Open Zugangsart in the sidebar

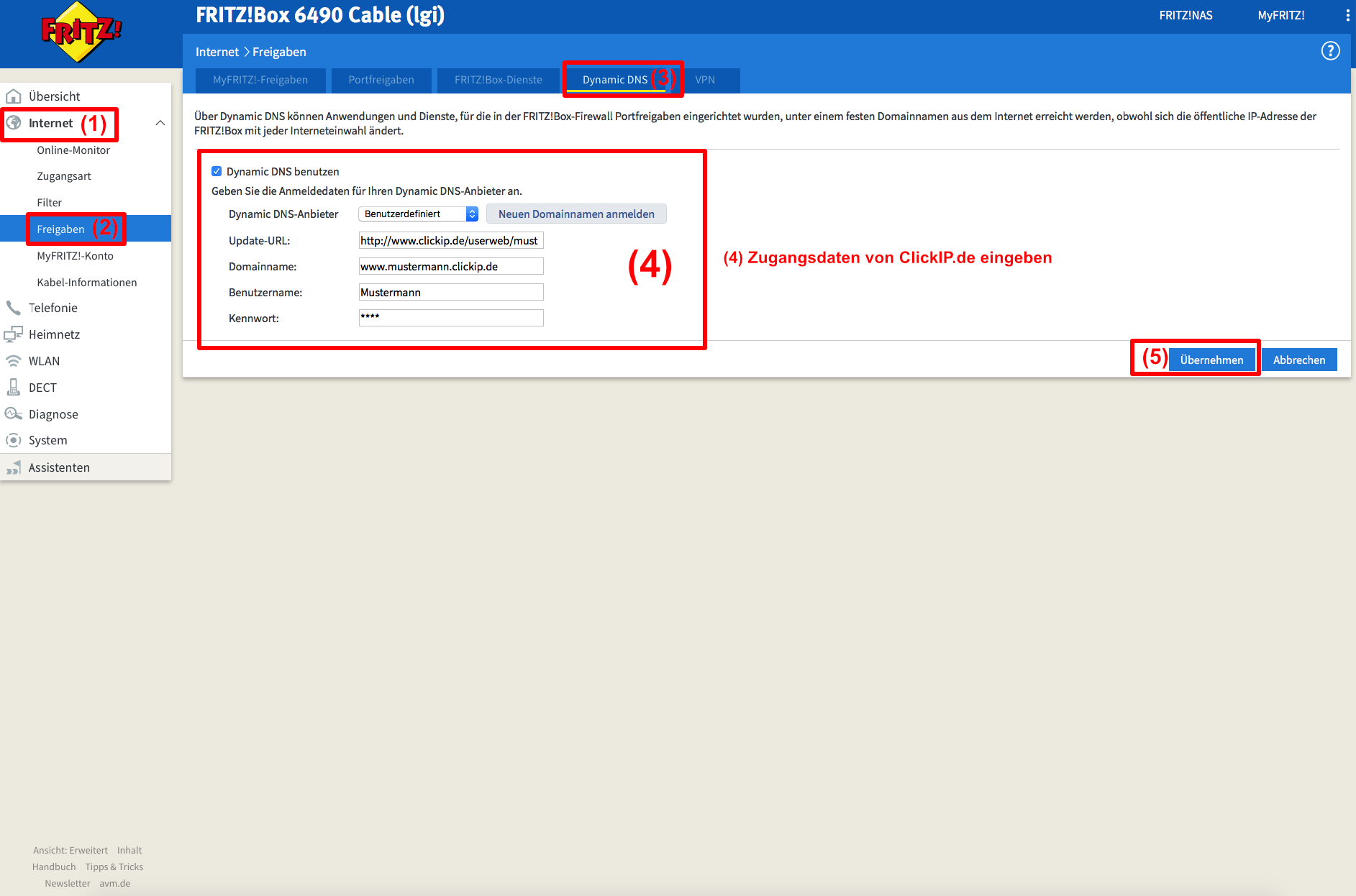tap(64, 176)
